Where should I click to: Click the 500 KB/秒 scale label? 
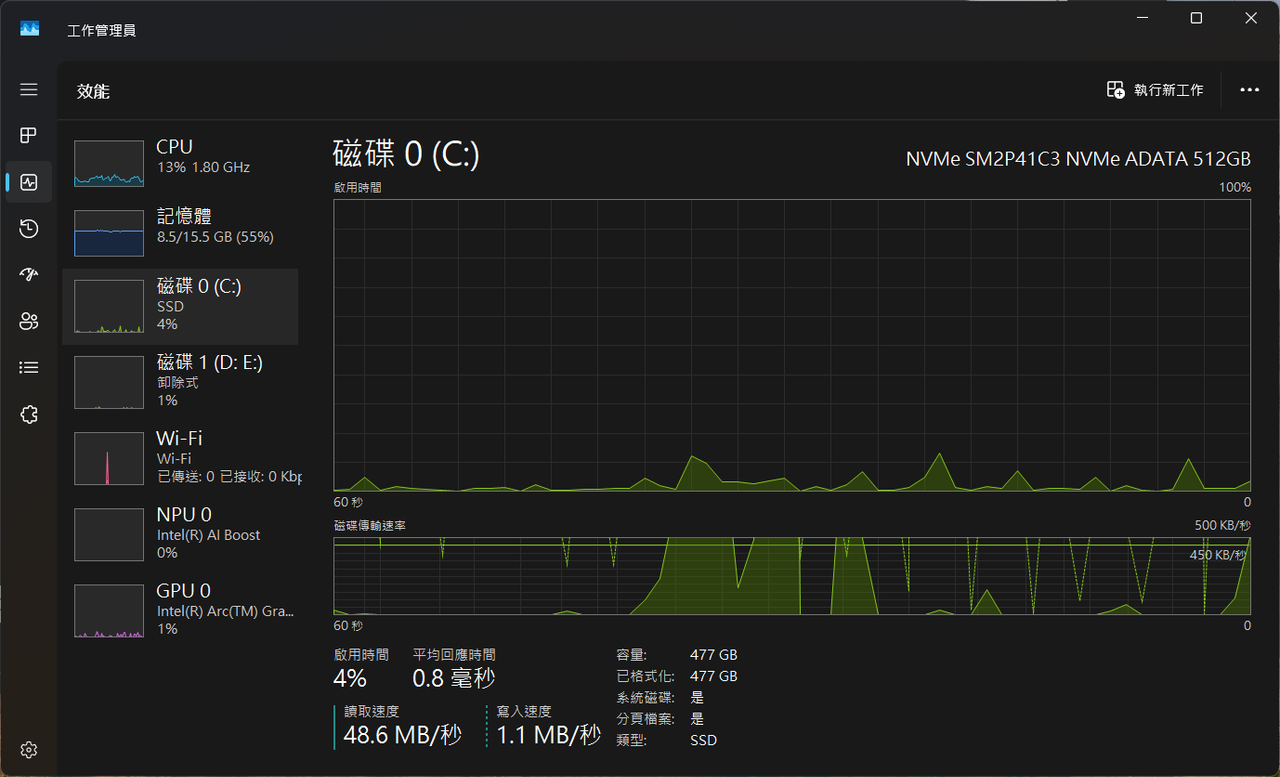coord(1222,525)
